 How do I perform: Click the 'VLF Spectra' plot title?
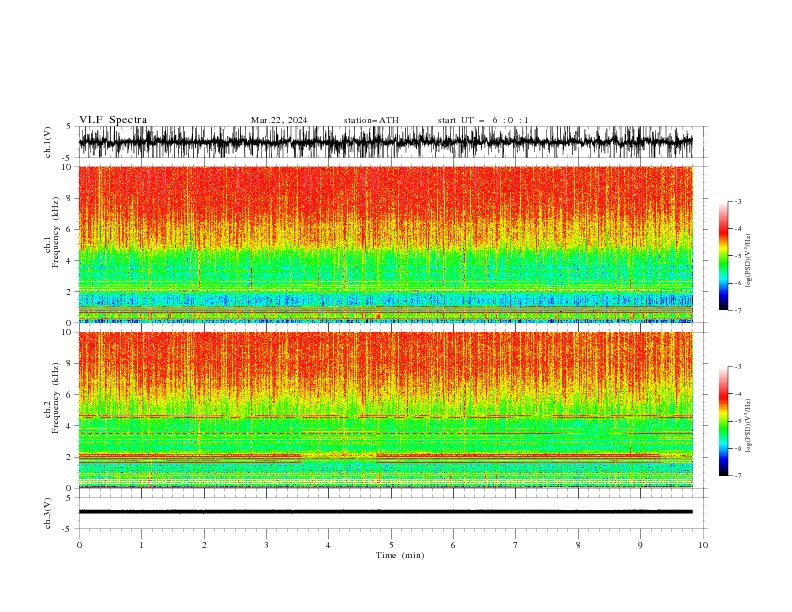point(113,120)
